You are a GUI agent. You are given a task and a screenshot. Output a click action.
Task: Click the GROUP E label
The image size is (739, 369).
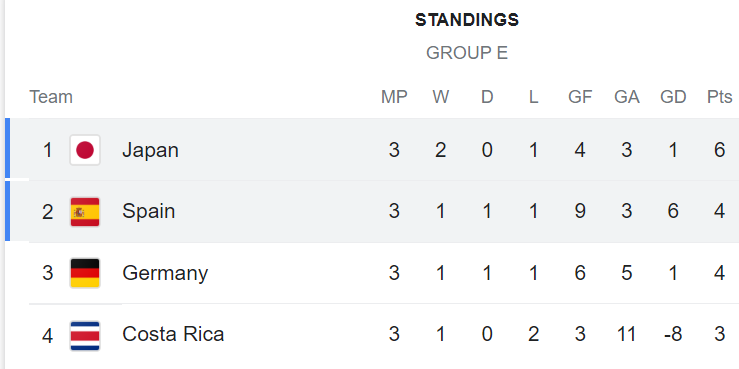point(467,53)
